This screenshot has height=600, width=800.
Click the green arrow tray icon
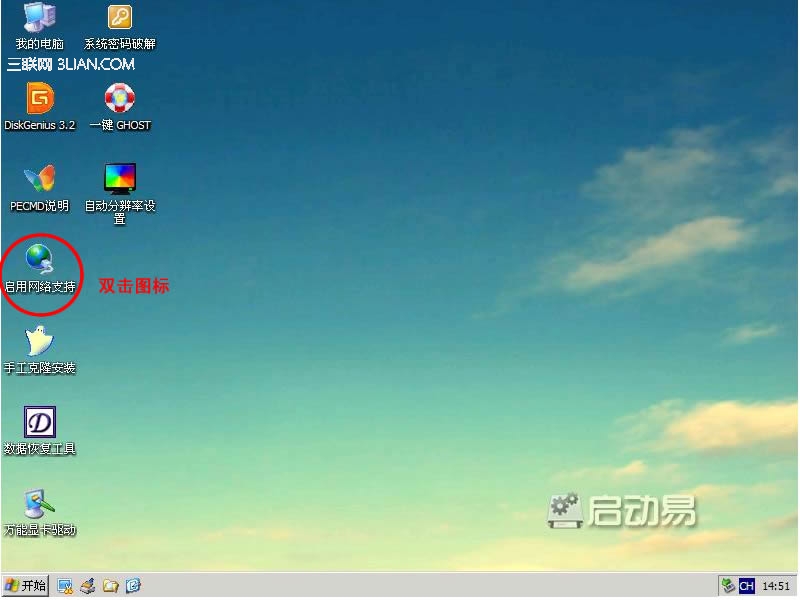tap(728, 585)
